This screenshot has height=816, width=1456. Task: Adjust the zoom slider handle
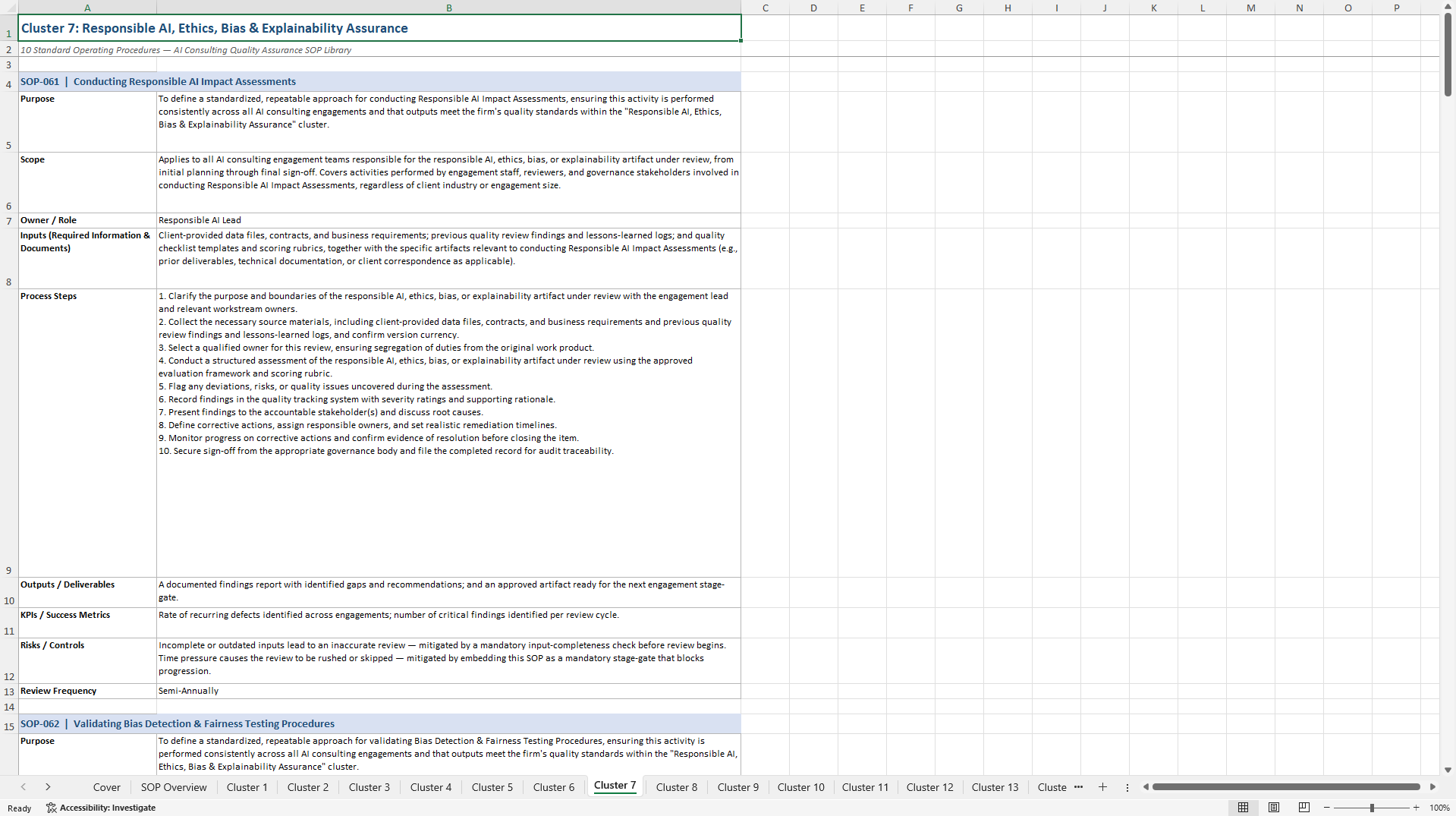[1372, 808]
